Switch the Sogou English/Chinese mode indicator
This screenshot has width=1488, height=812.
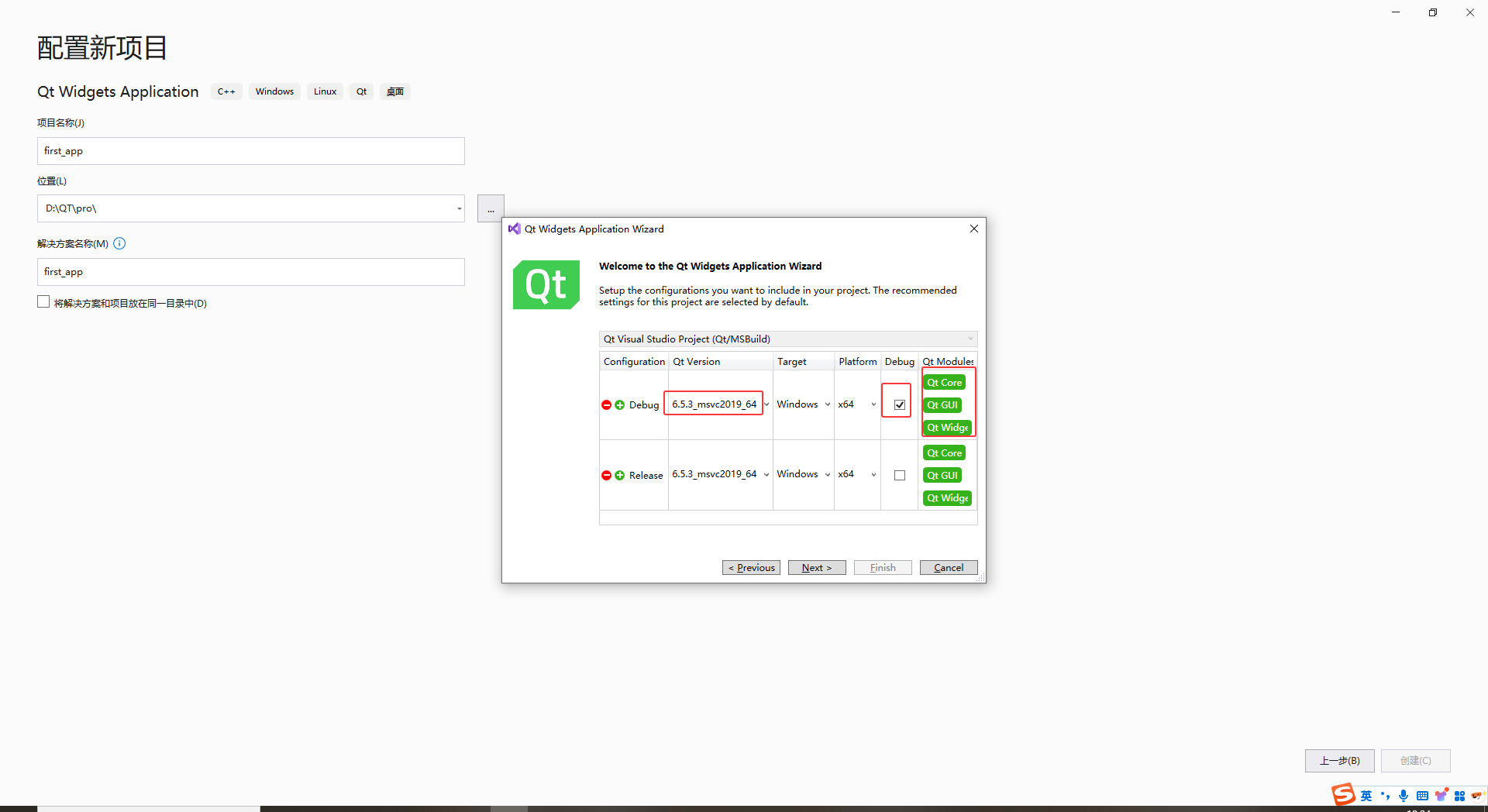pos(1366,796)
